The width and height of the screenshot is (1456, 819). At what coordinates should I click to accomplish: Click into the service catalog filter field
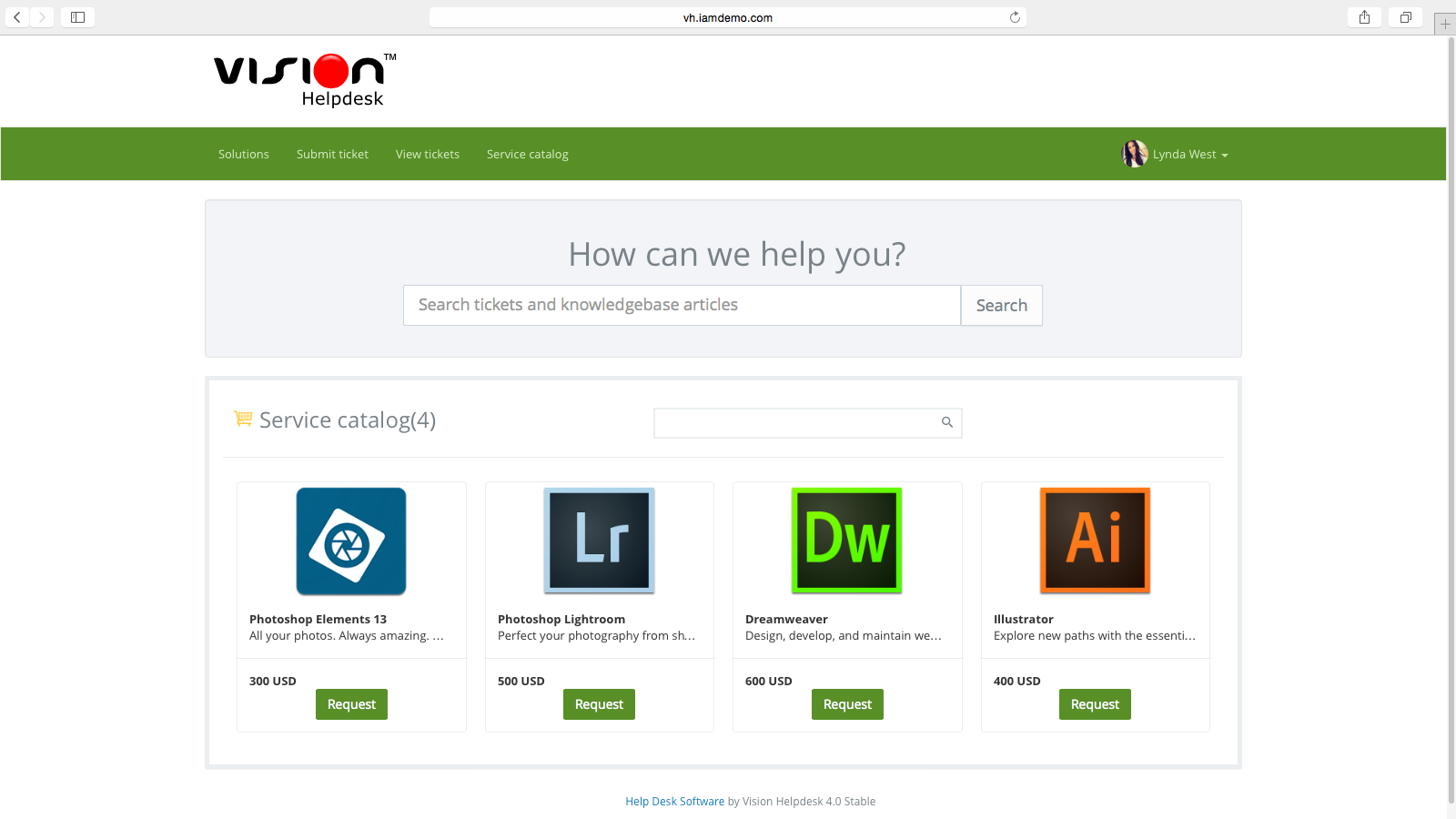808,422
